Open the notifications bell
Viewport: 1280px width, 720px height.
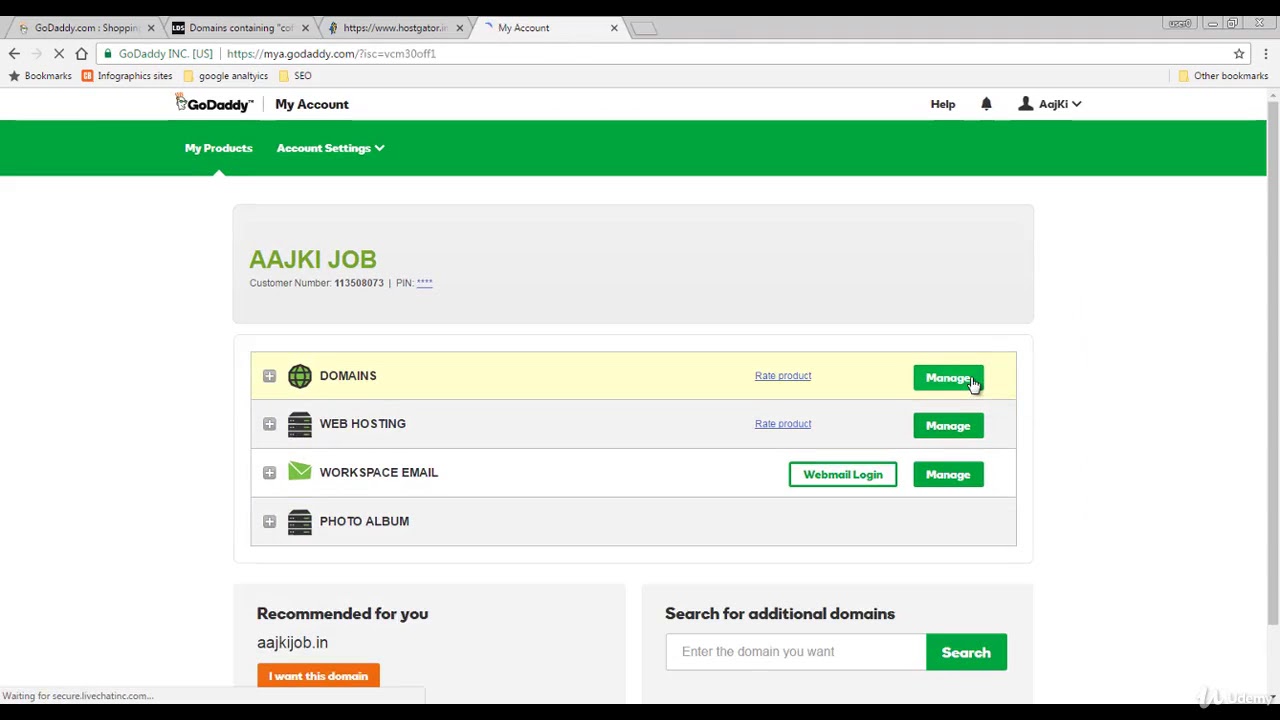coord(986,104)
